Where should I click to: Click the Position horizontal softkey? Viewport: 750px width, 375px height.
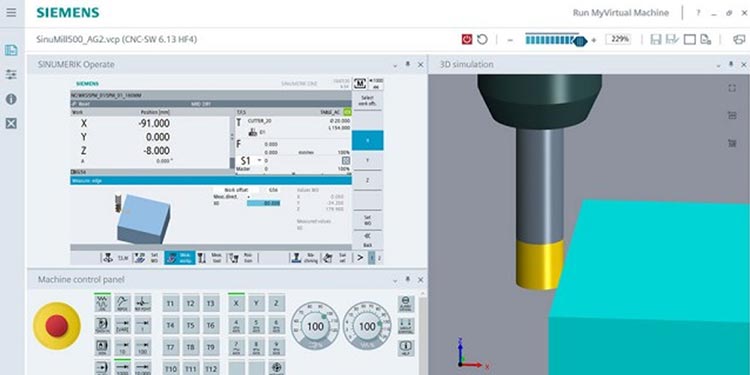click(x=243, y=258)
